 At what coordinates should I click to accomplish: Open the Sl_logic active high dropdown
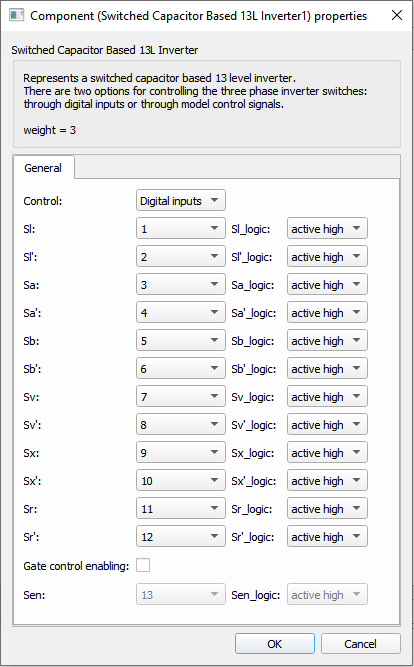327,229
